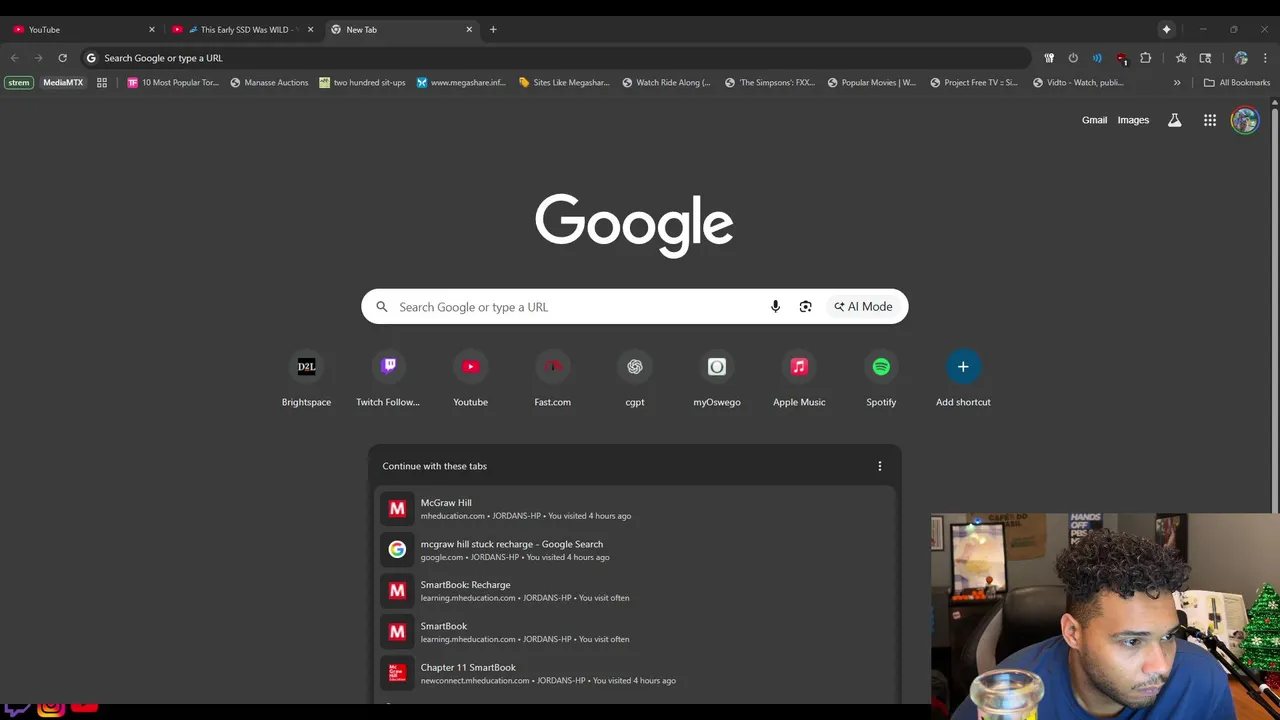
Task: Open the All Bookmarks folder
Action: (1237, 83)
